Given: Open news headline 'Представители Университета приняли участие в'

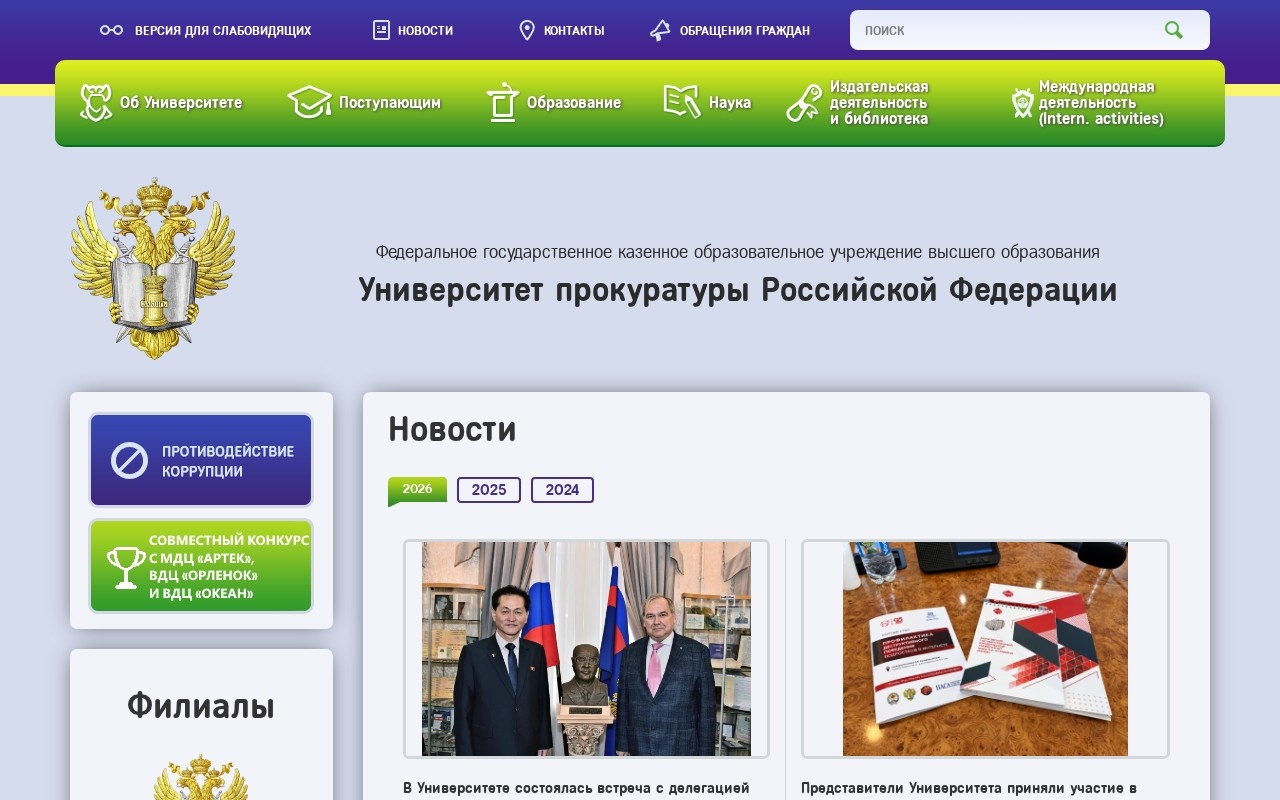Looking at the screenshot, I should (969, 788).
